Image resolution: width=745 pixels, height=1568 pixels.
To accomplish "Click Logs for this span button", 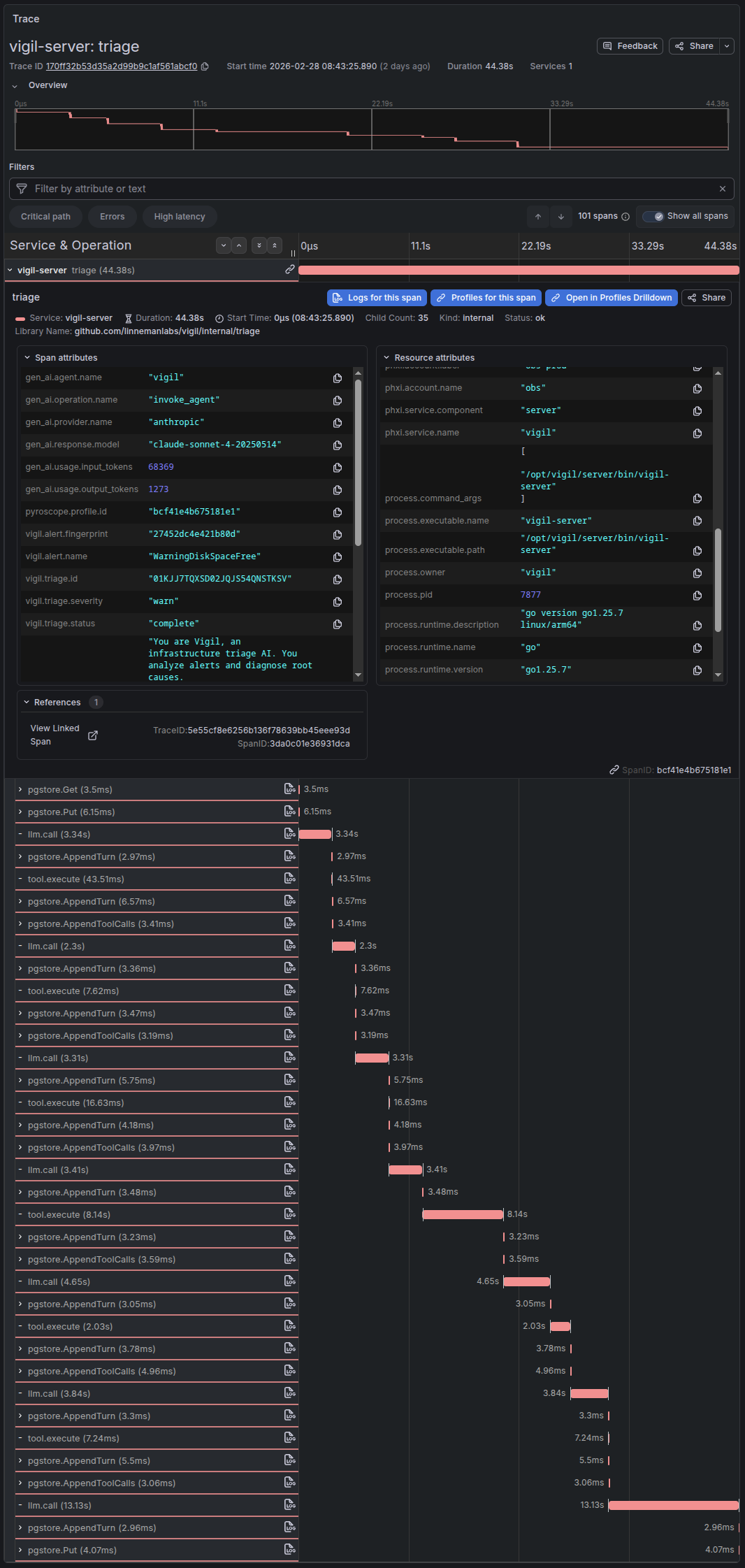I will tap(377, 298).
